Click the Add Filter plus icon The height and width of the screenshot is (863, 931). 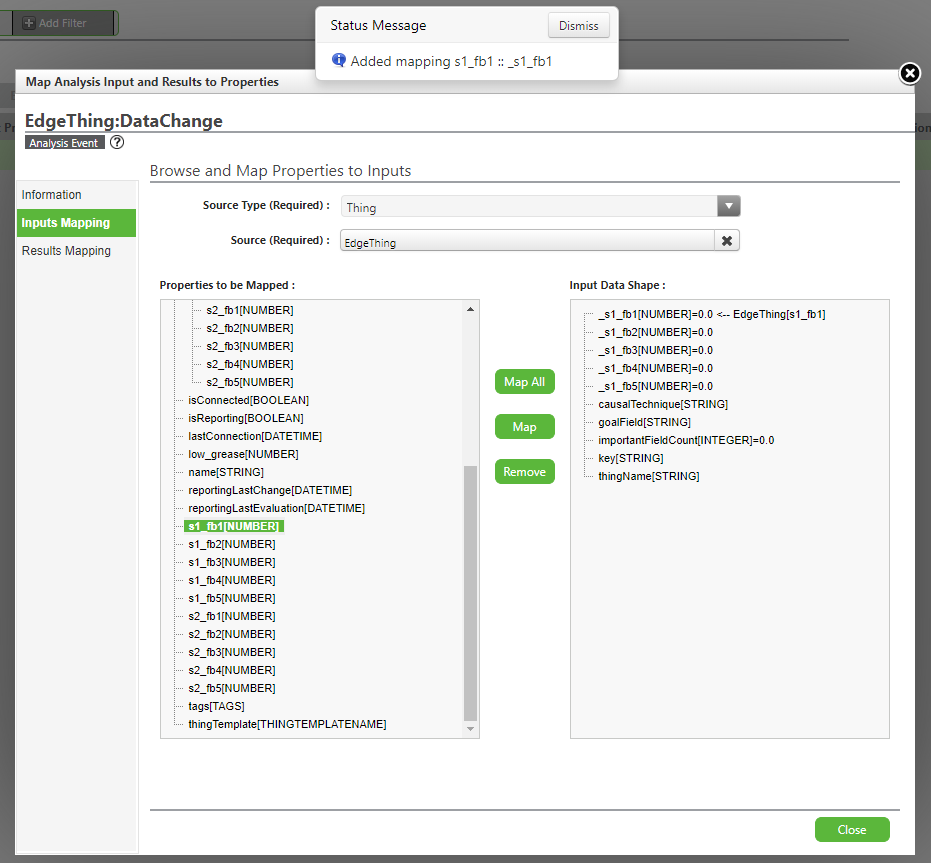click(x=28, y=23)
